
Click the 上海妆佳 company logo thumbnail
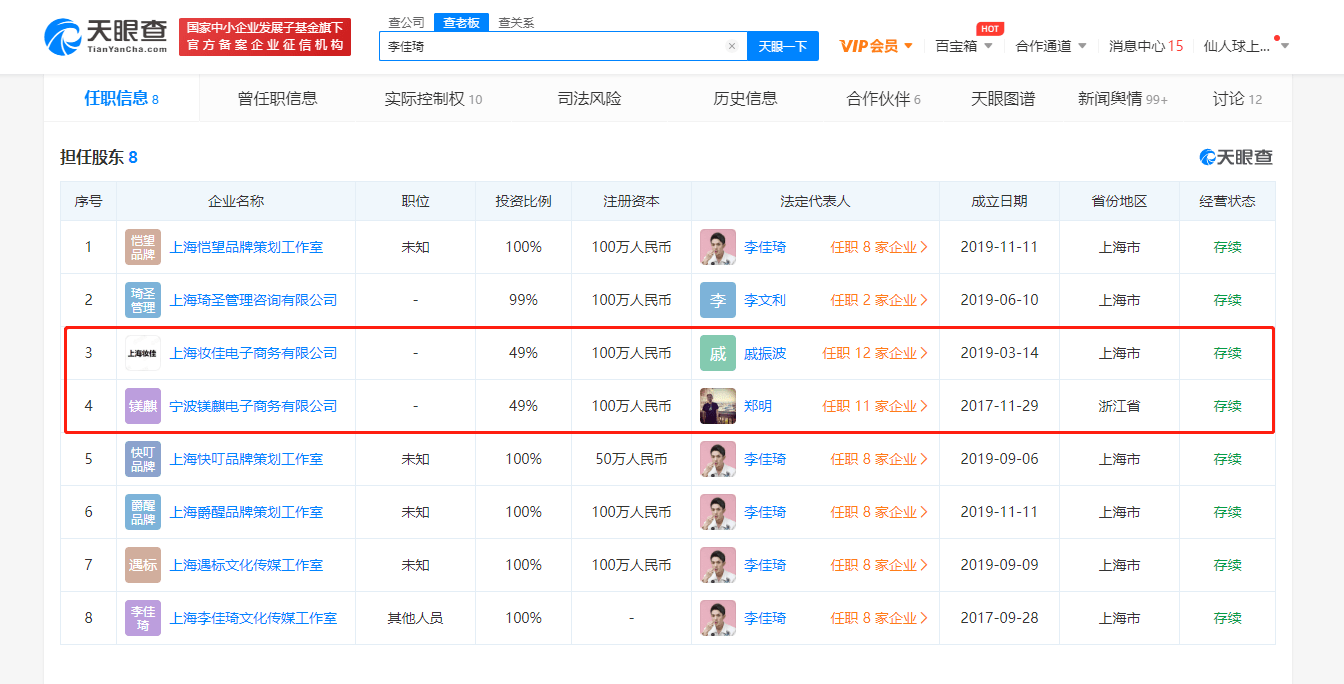point(143,353)
